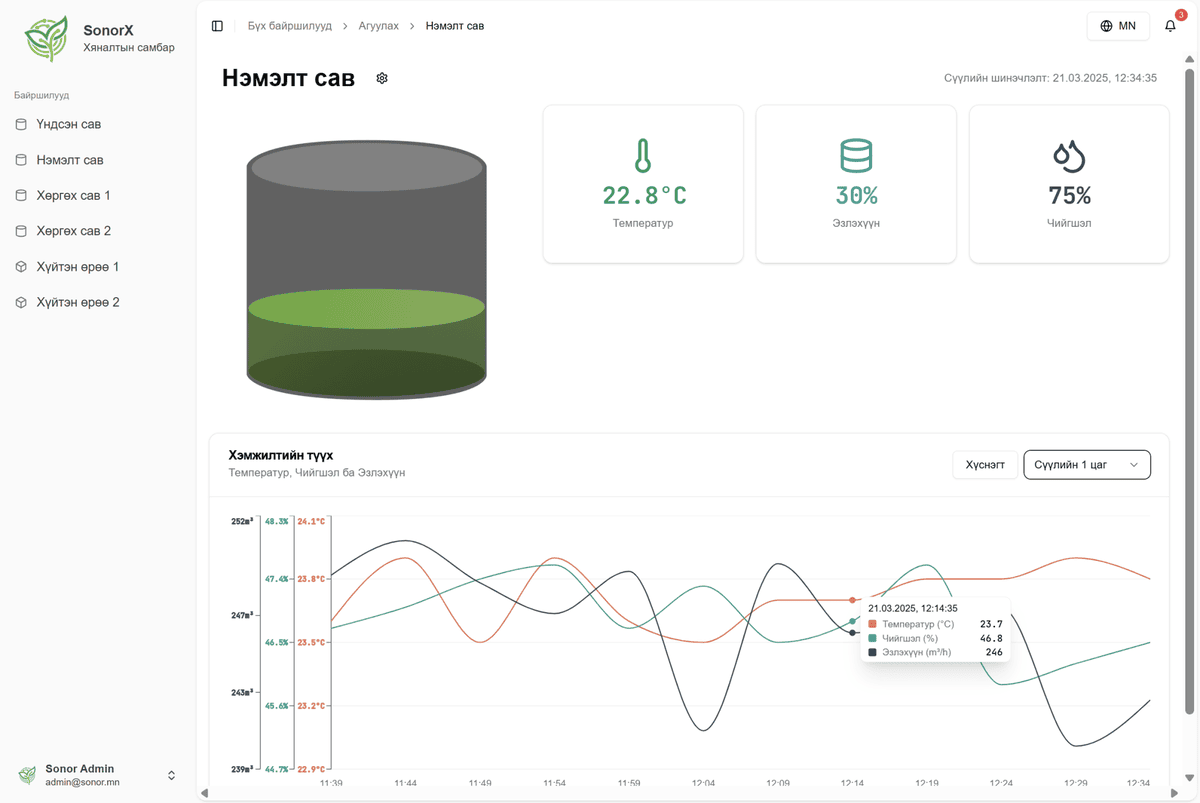Screen dimensions: 1200x803
Task: Click the cube icon beside Хүйтэн өрөө 1
Action: (x=21, y=267)
